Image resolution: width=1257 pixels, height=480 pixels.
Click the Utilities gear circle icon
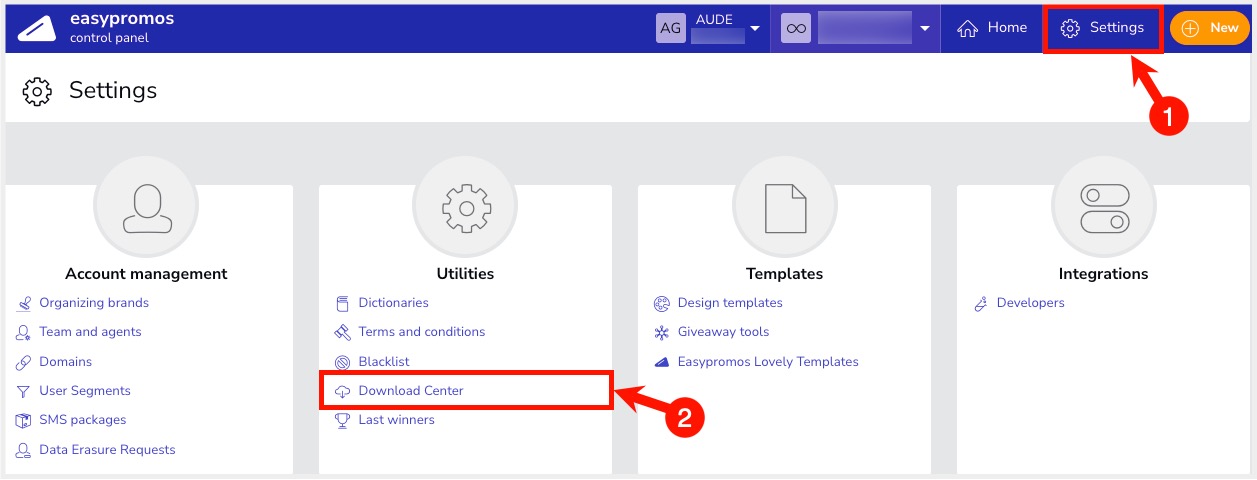(465, 206)
